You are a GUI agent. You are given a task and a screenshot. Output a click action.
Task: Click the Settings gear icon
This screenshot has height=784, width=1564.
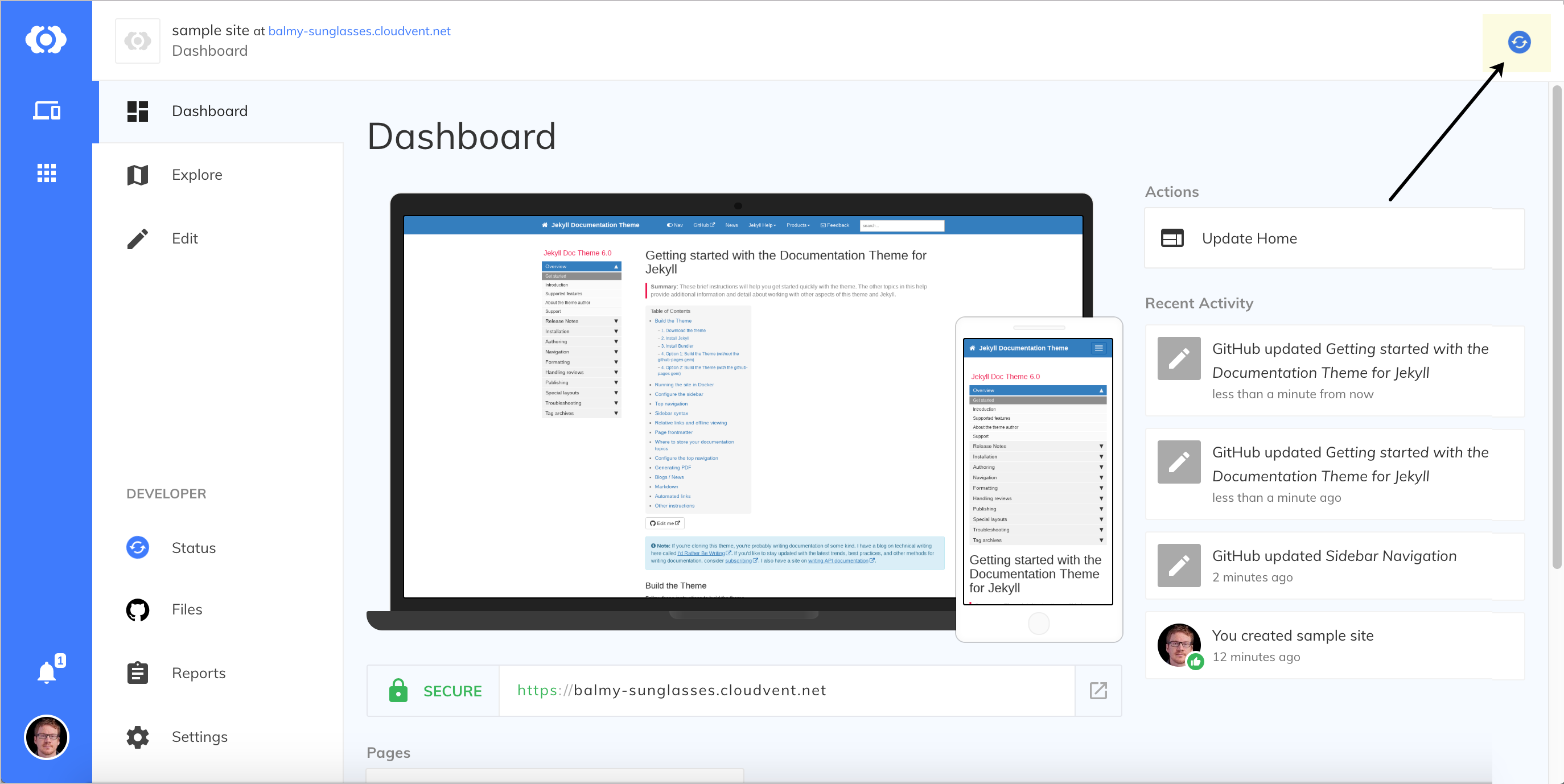coord(138,737)
